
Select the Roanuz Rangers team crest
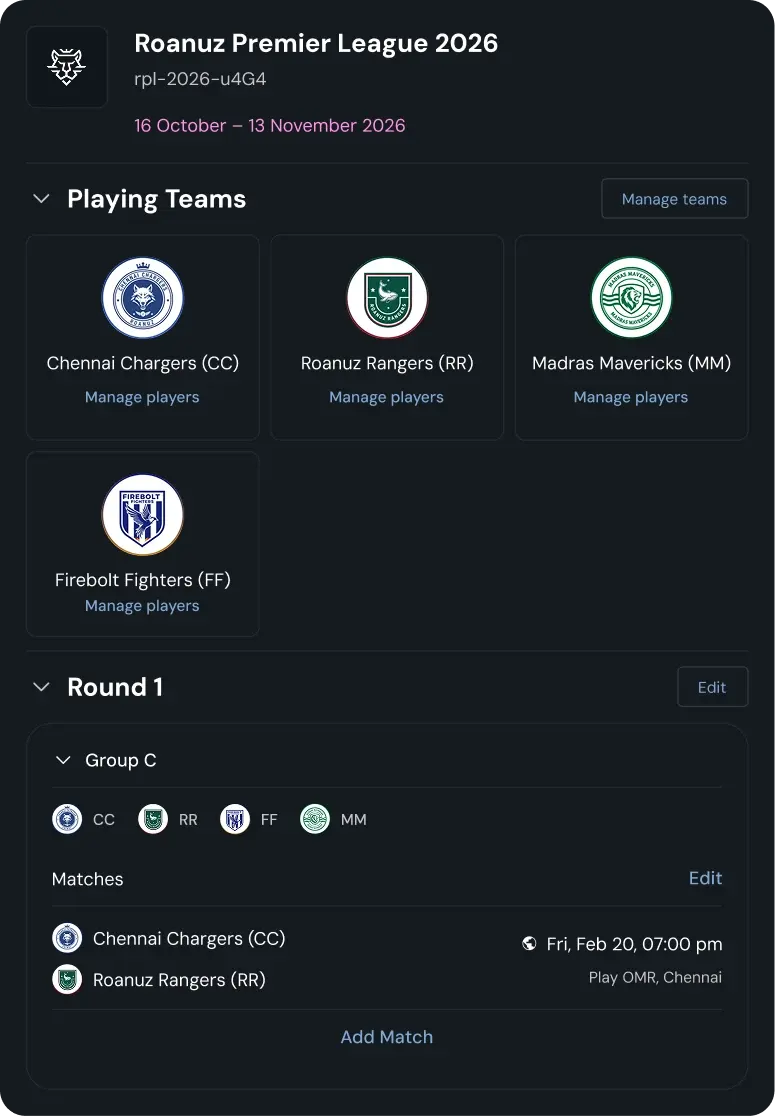[386, 297]
